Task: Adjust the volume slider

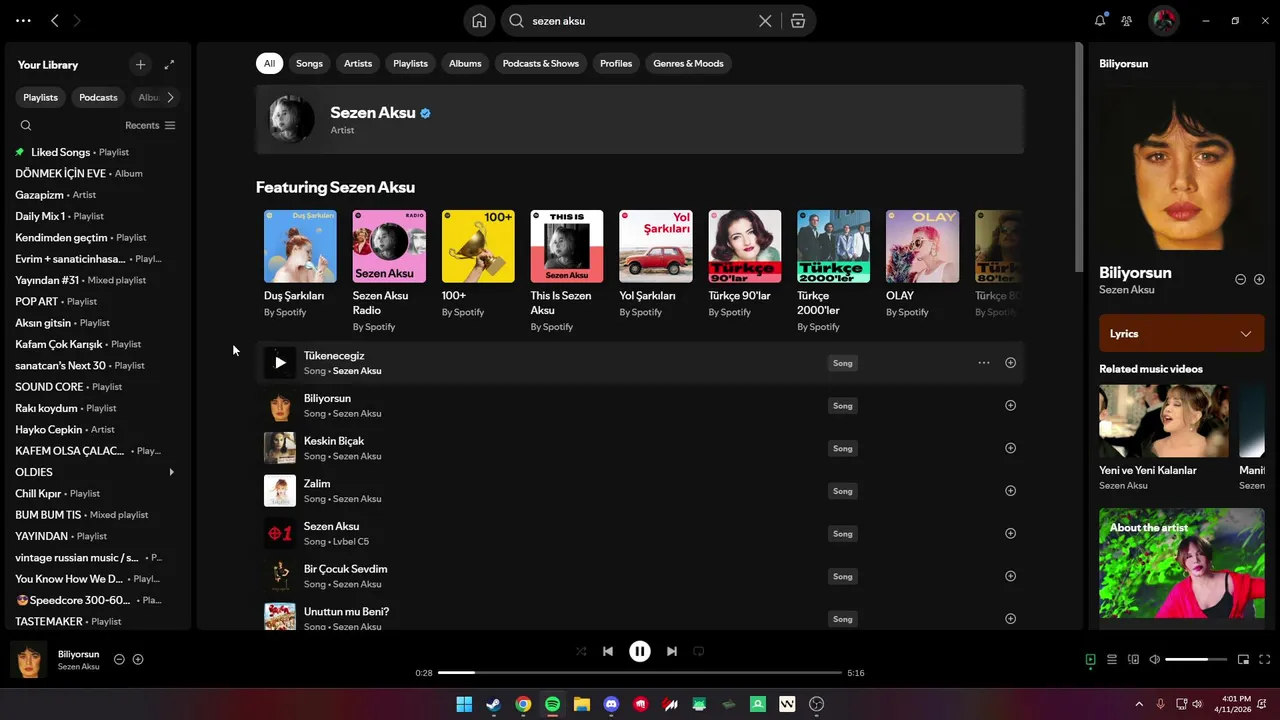Action: [1196, 659]
